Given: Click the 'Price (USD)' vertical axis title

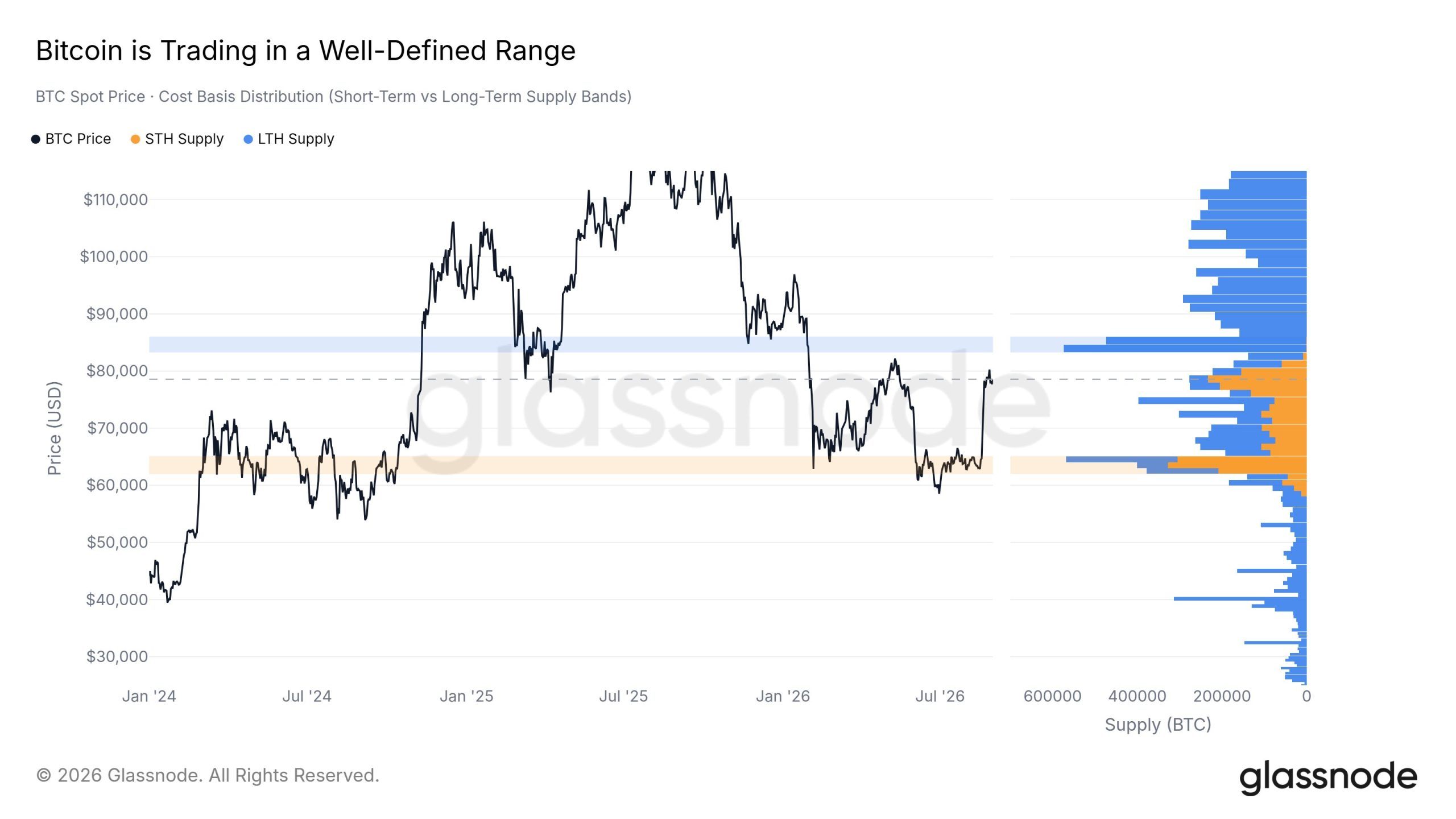Looking at the screenshot, I should pyautogui.click(x=54, y=428).
